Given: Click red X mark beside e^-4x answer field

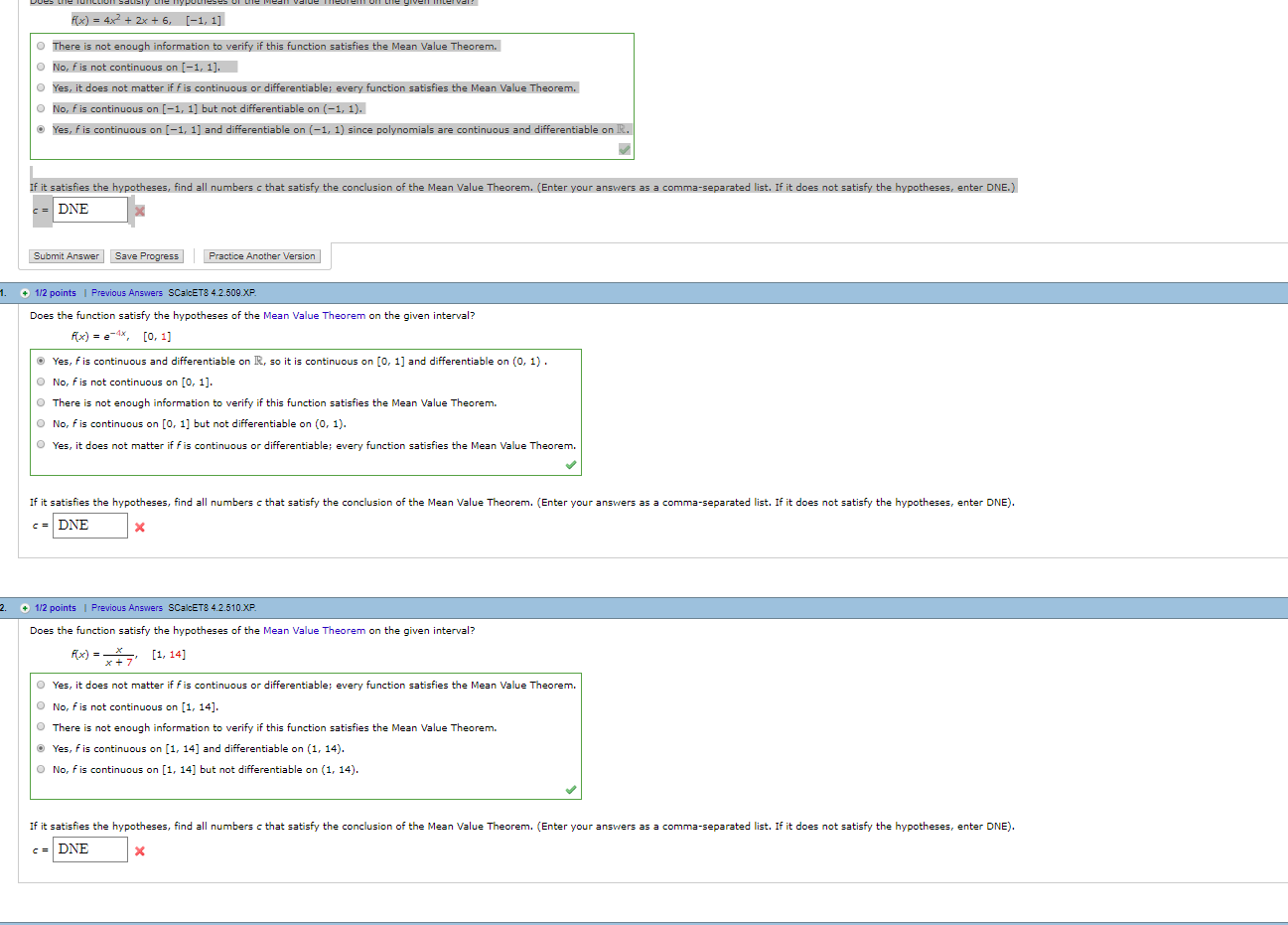Looking at the screenshot, I should (x=140, y=527).
